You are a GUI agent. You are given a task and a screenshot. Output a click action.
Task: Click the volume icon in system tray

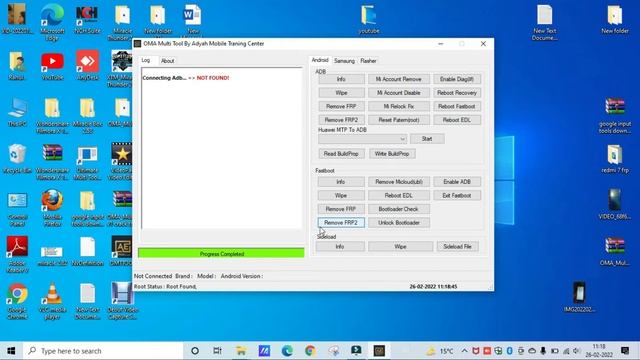576,351
